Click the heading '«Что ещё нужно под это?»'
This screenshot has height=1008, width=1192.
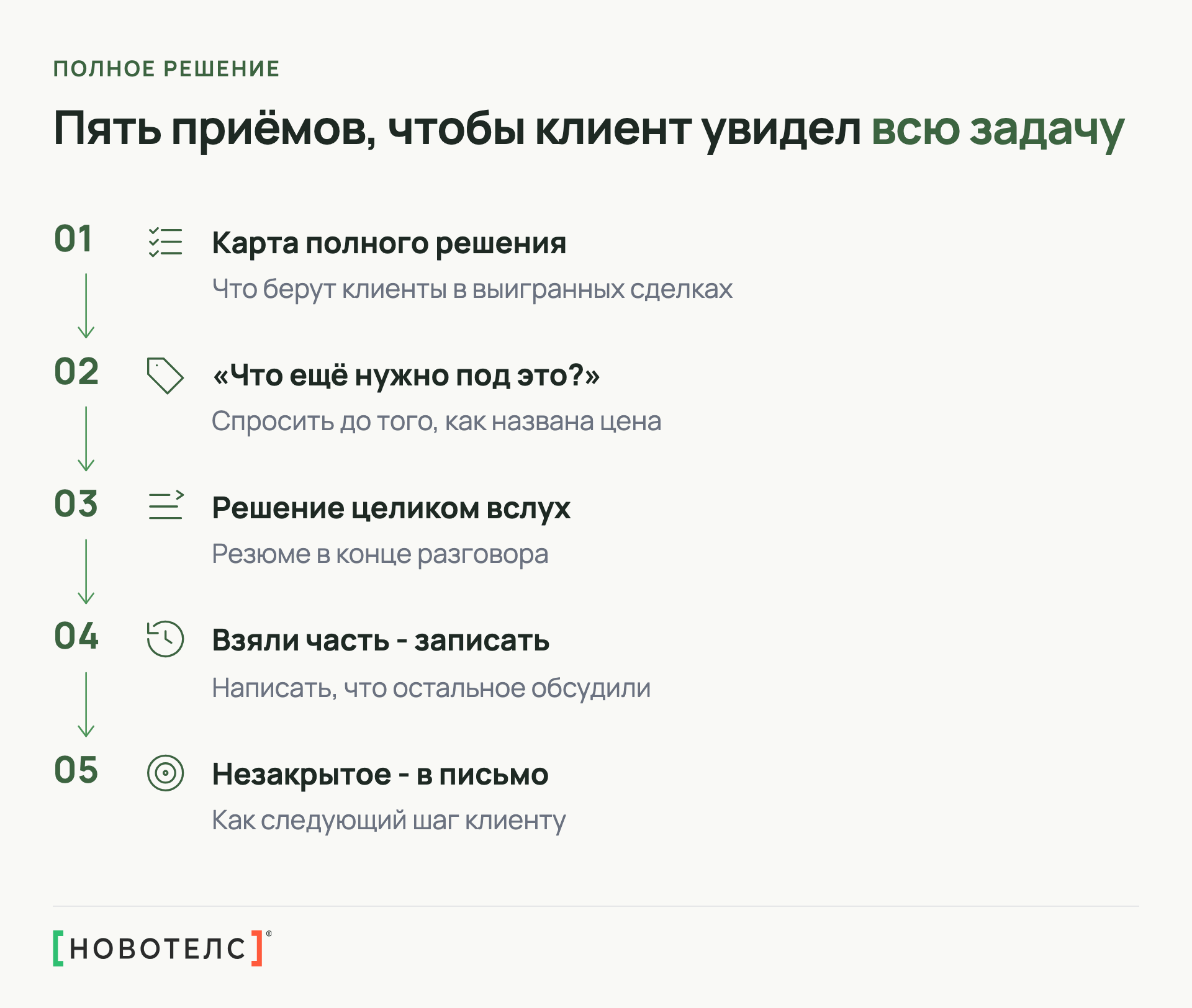[406, 376]
